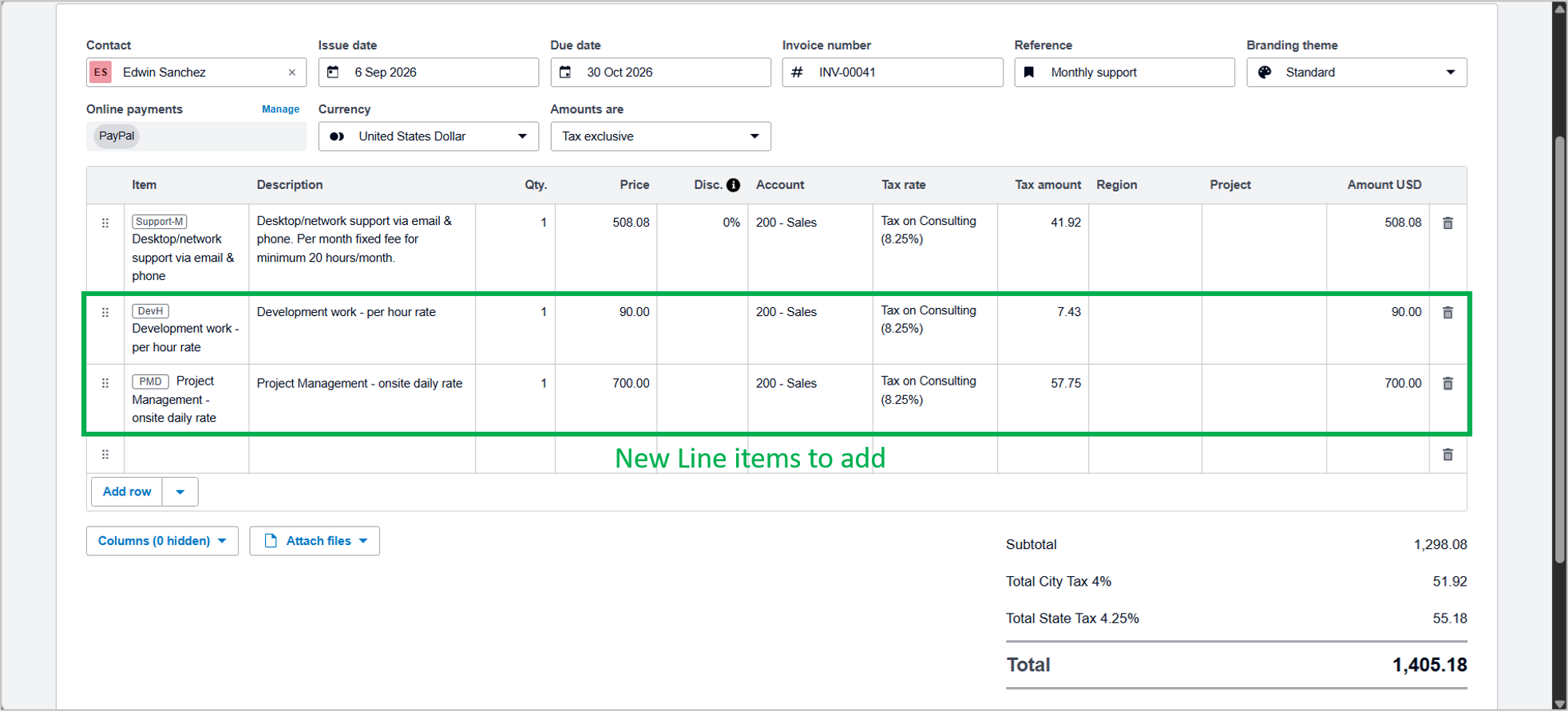Open the United States Dollar currency dropdown
Viewport: 1568px width, 711px height.
click(429, 136)
